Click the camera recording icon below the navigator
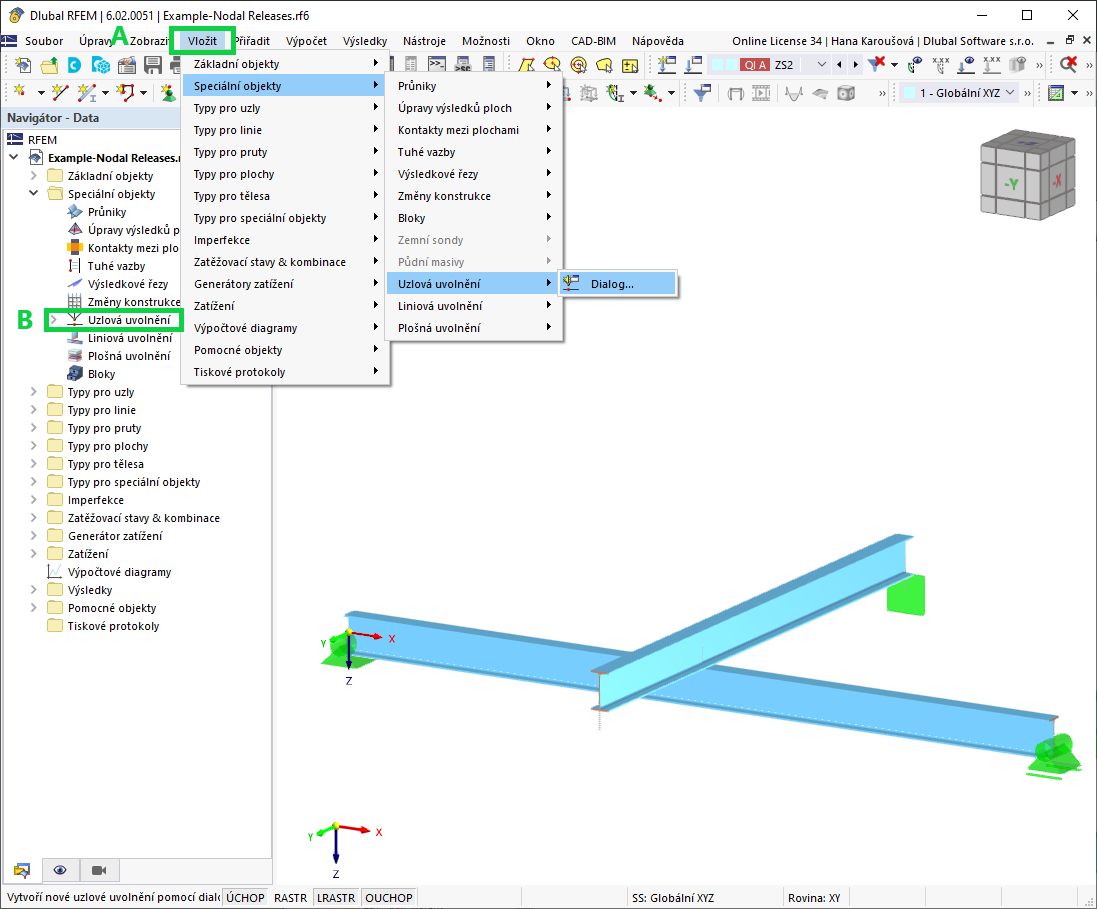Image resolution: width=1097 pixels, height=909 pixels. point(98,871)
